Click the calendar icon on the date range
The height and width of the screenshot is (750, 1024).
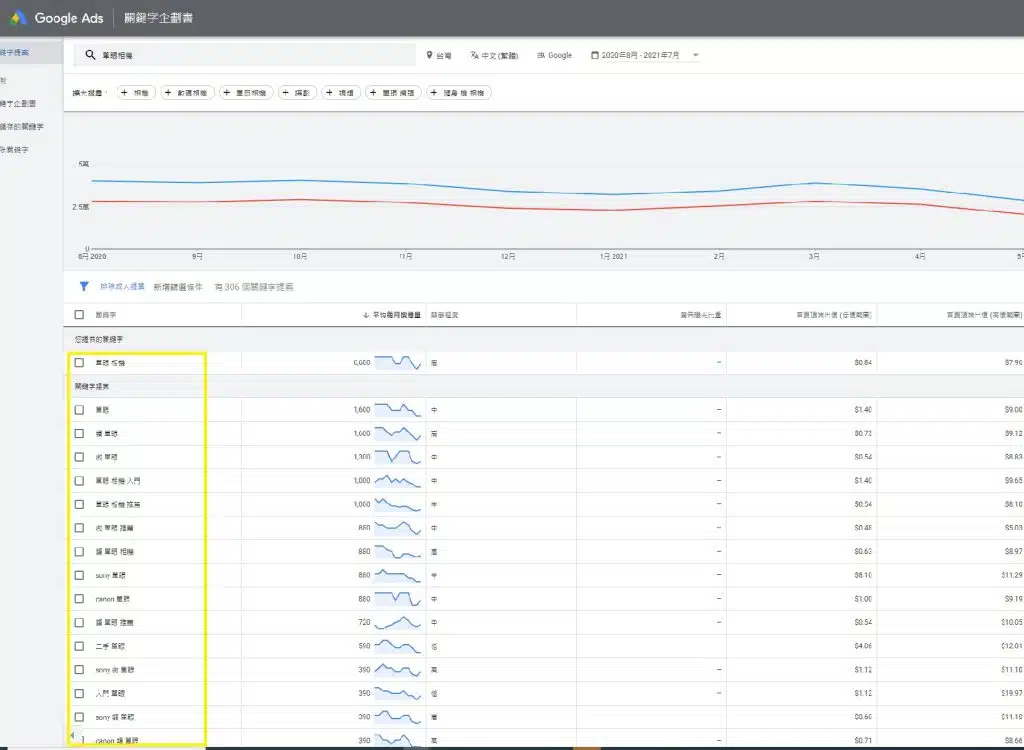coord(594,56)
